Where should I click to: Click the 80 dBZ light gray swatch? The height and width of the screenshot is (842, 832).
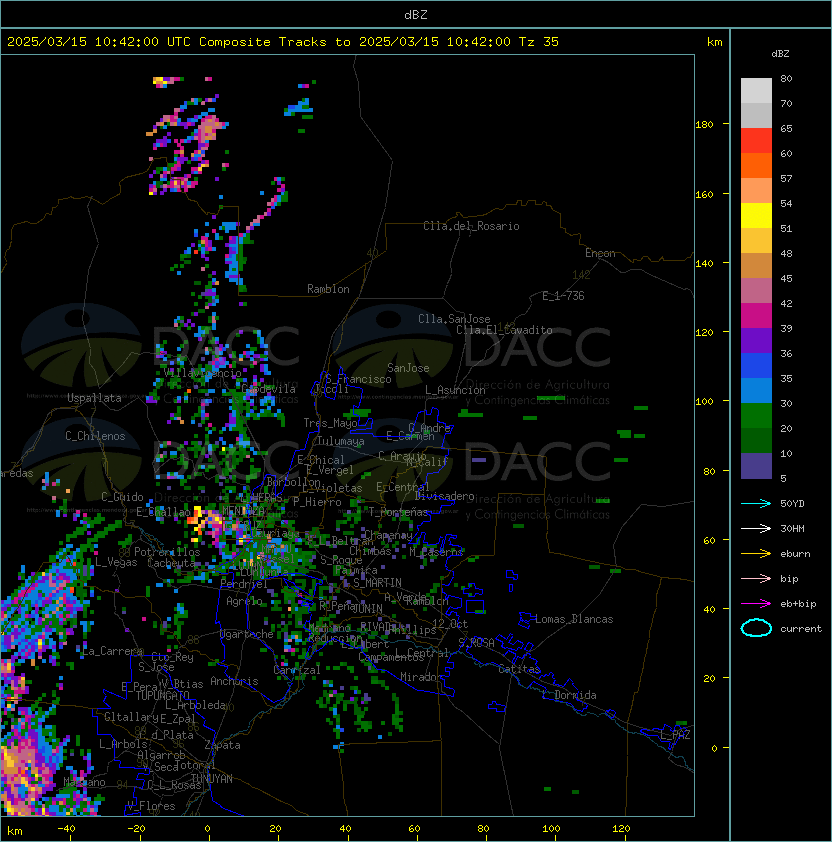(x=756, y=91)
